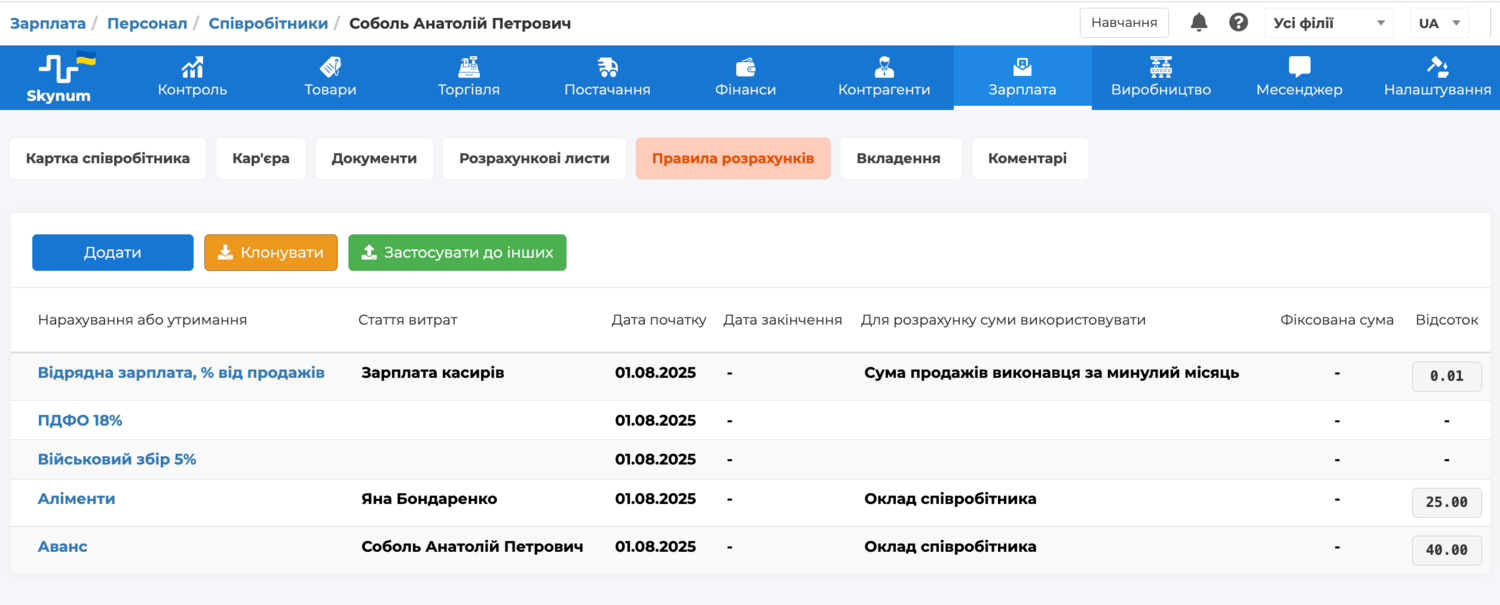This screenshot has height=605, width=1500.
Task: Open the UA language dropdown
Action: [1439, 23]
